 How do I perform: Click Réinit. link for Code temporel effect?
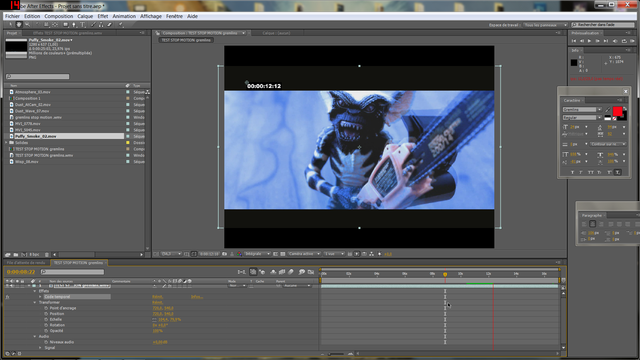click(x=158, y=297)
